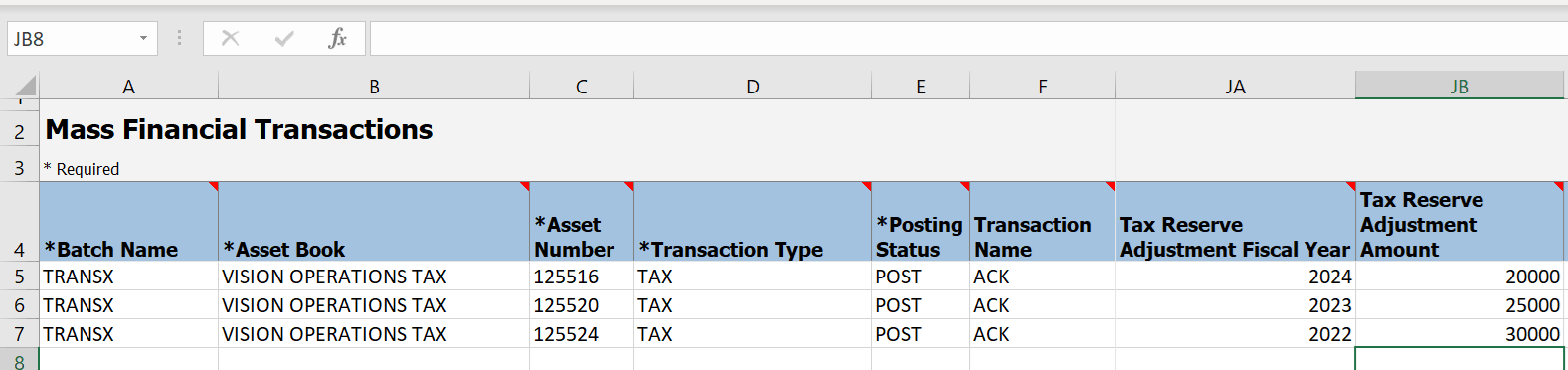Select column JA header
This screenshot has width=1568, height=370.
(x=1235, y=87)
